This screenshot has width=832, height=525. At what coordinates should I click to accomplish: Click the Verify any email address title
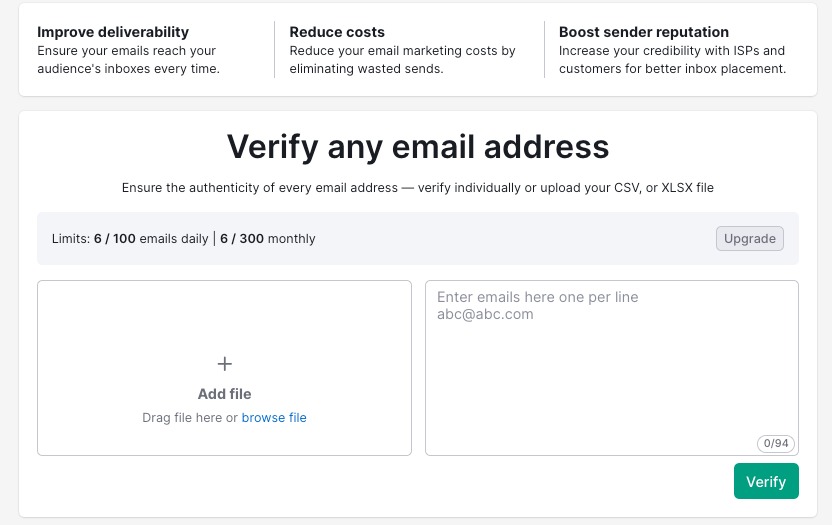click(417, 147)
